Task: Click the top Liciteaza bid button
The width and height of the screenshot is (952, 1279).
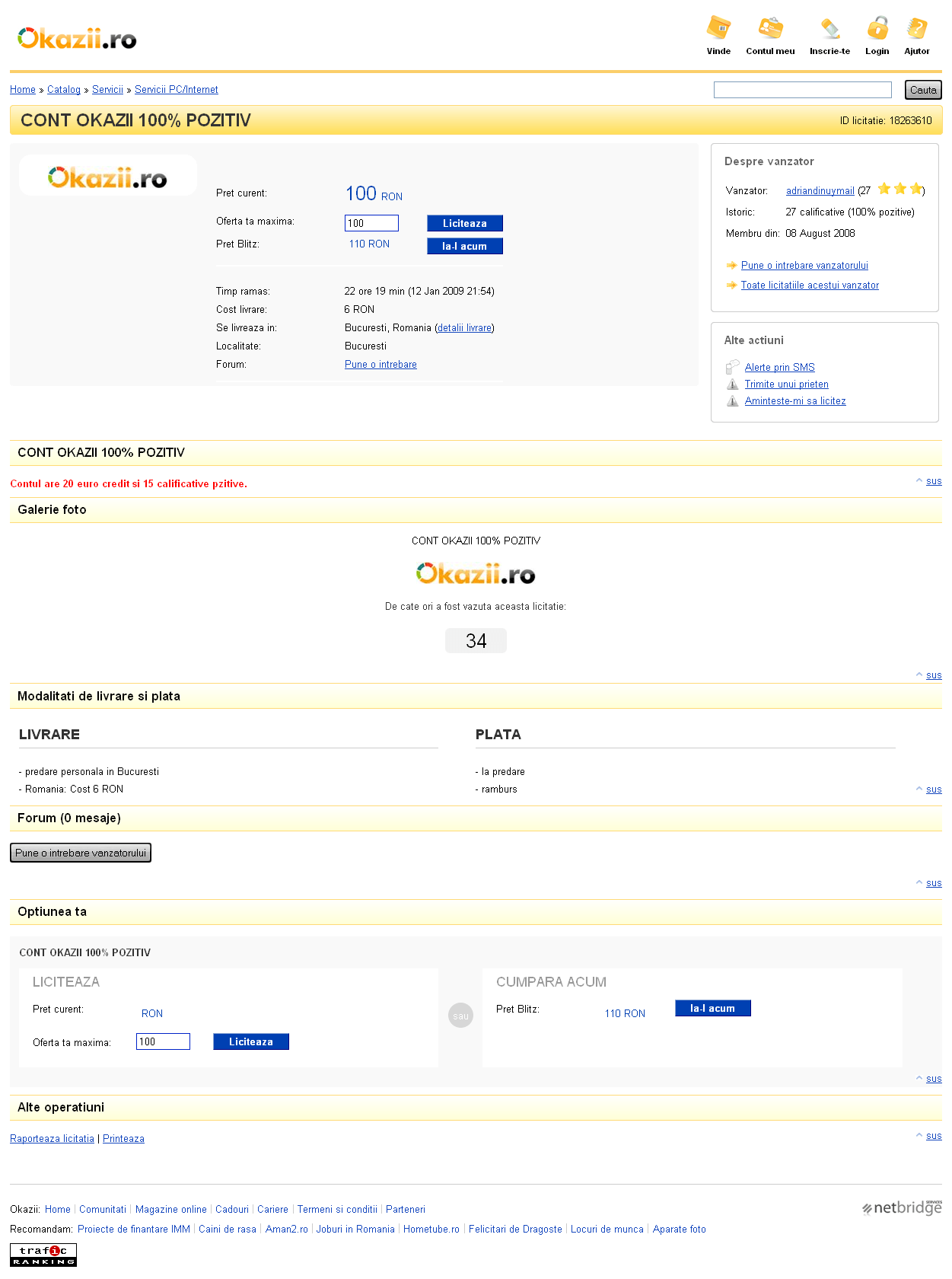Action: (x=464, y=223)
